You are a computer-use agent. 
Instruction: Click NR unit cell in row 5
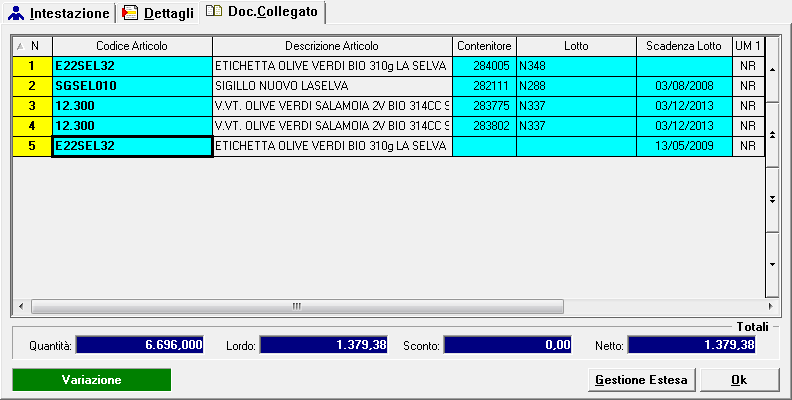tap(748, 146)
